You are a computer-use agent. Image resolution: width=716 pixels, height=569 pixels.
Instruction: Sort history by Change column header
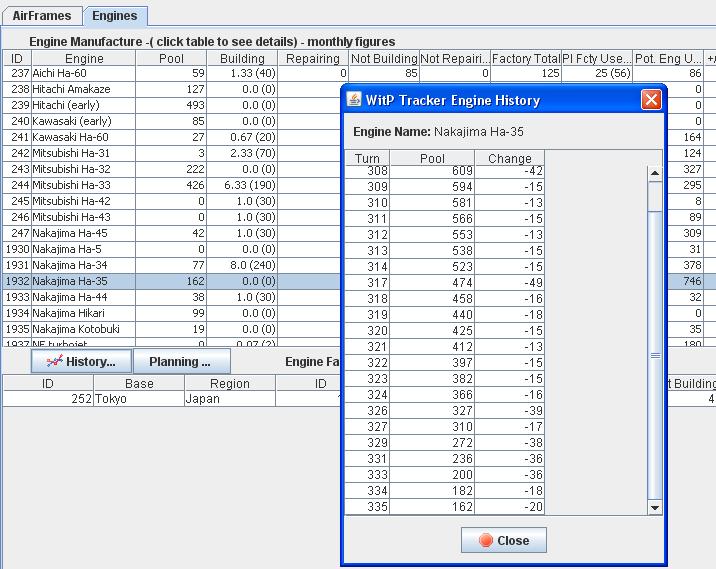coord(510,158)
